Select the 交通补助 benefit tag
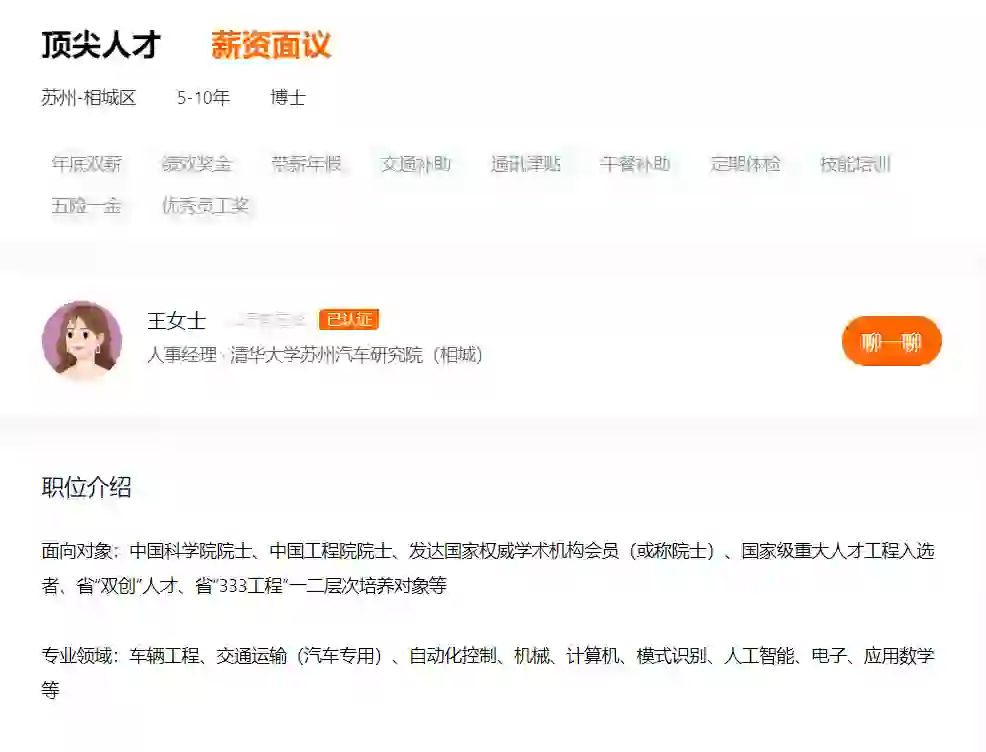 pyautogui.click(x=417, y=164)
